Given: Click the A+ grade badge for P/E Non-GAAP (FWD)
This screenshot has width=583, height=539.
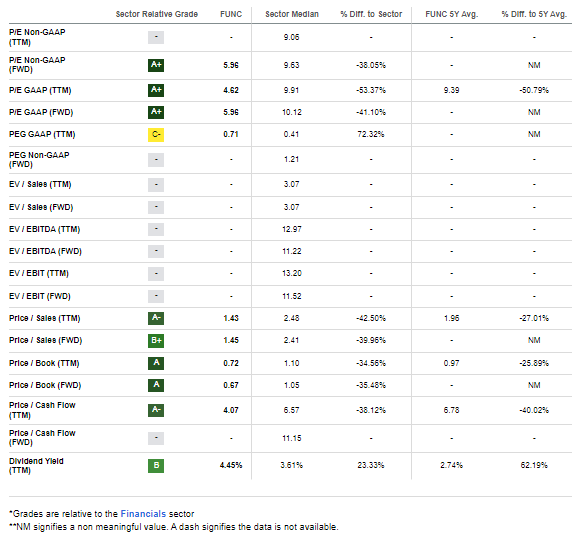Looking at the screenshot, I should pos(156,65).
